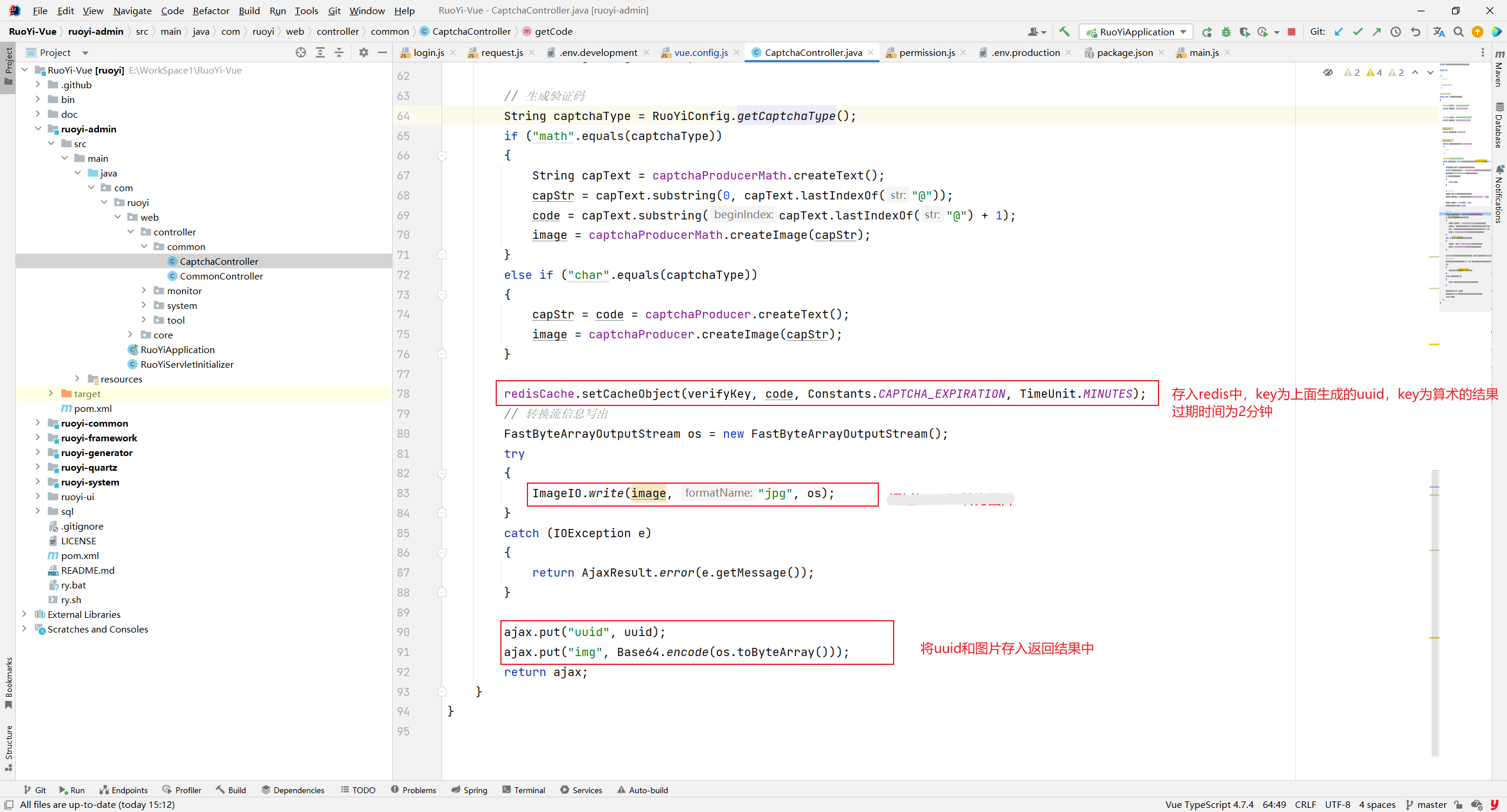Rerun RuoYiApplication with the green restart icon
1507x812 pixels.
pos(1207,32)
